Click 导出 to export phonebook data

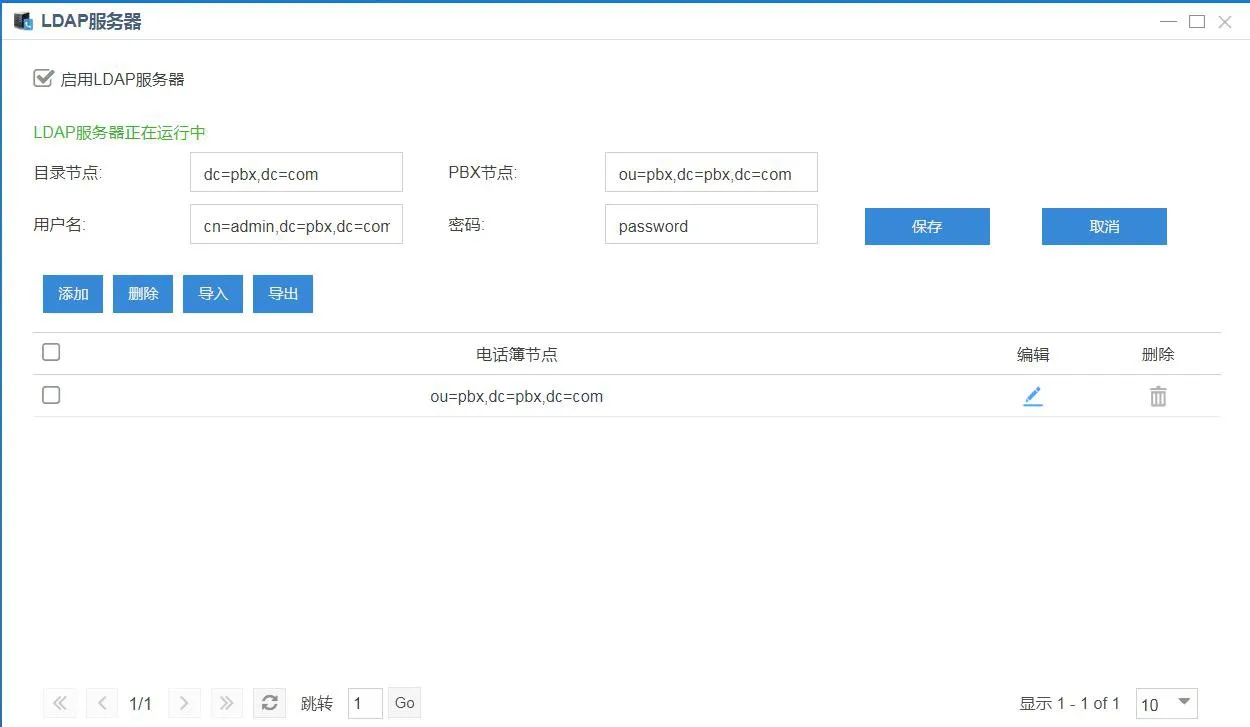tap(282, 293)
